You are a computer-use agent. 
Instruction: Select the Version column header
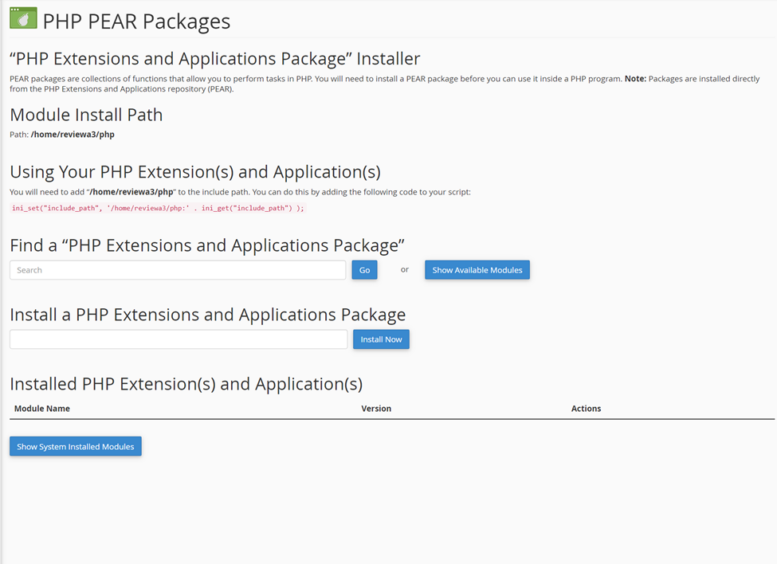pyautogui.click(x=376, y=408)
